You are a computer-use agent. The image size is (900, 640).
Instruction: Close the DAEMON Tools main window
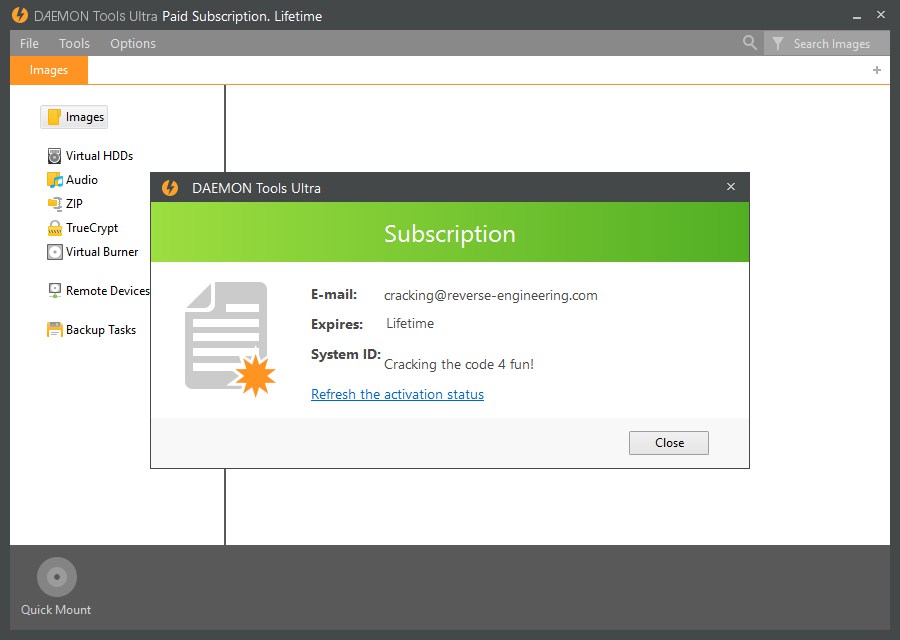click(881, 15)
